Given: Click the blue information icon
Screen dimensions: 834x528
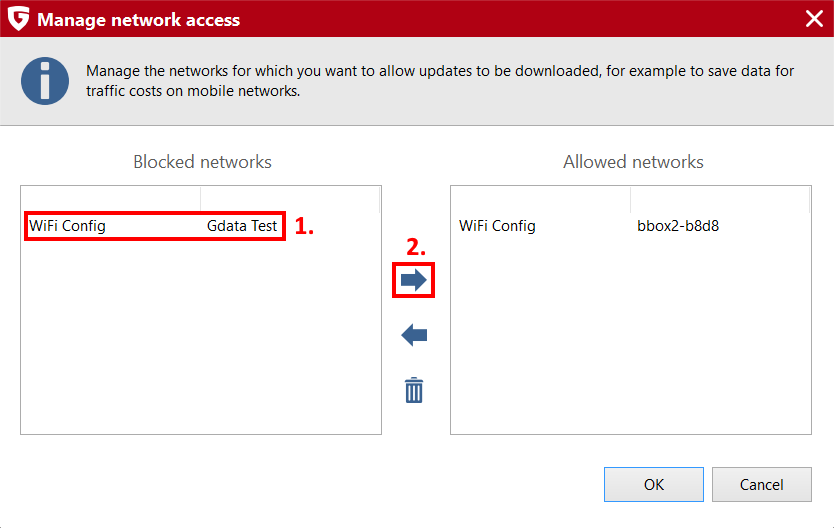Looking at the screenshot, I should (x=45, y=81).
